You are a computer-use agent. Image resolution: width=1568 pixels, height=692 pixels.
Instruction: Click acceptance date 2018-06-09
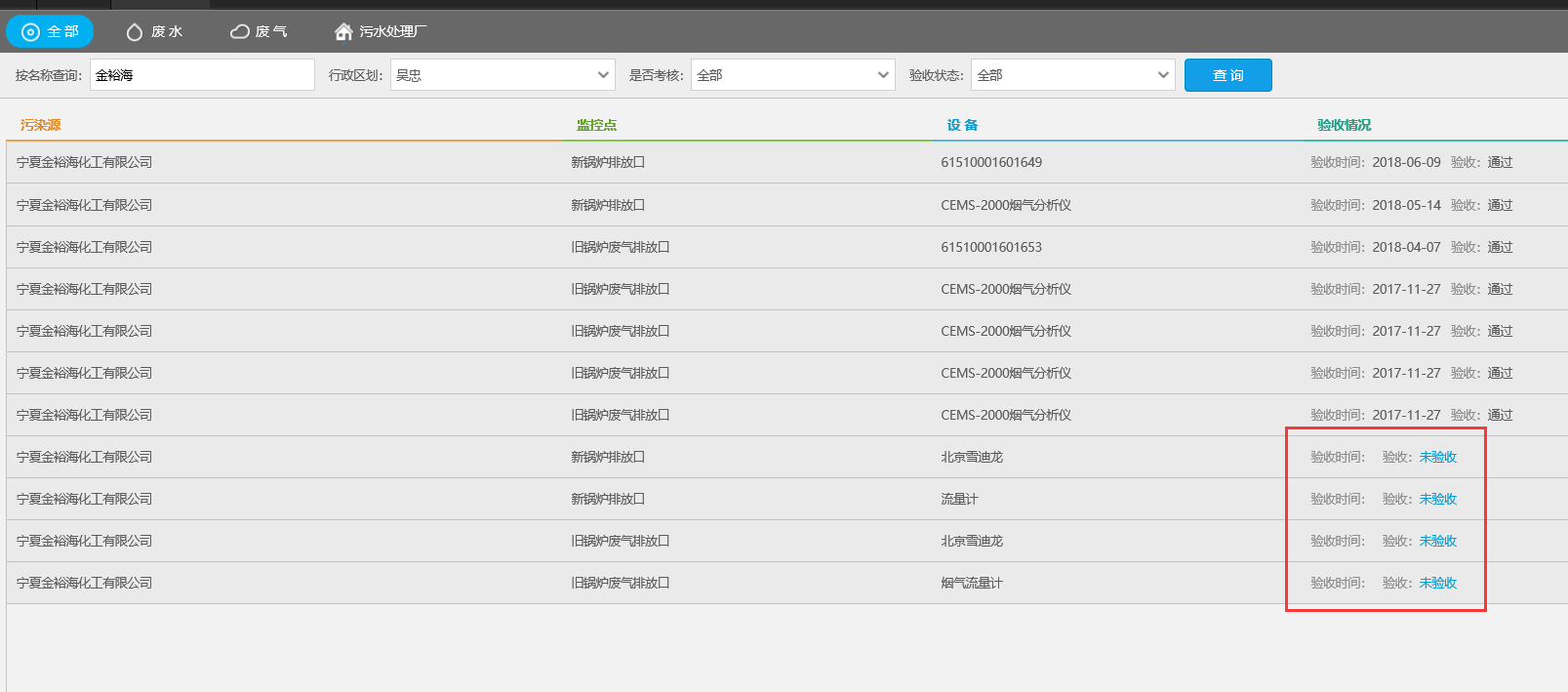pos(1406,162)
